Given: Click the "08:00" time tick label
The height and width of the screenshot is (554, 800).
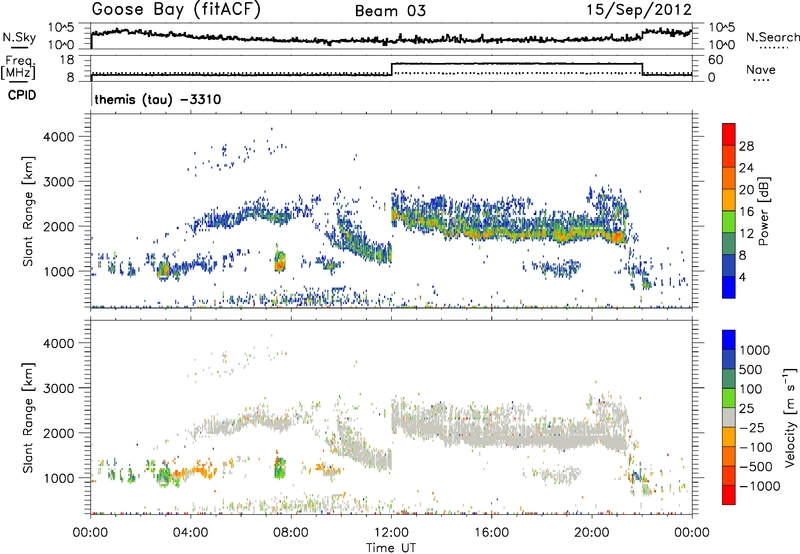Looking at the screenshot, I should 291,533.
